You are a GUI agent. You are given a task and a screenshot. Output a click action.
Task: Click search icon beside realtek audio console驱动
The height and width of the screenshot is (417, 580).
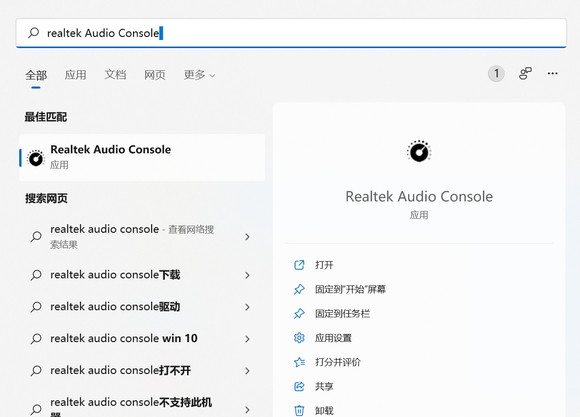click(x=36, y=307)
